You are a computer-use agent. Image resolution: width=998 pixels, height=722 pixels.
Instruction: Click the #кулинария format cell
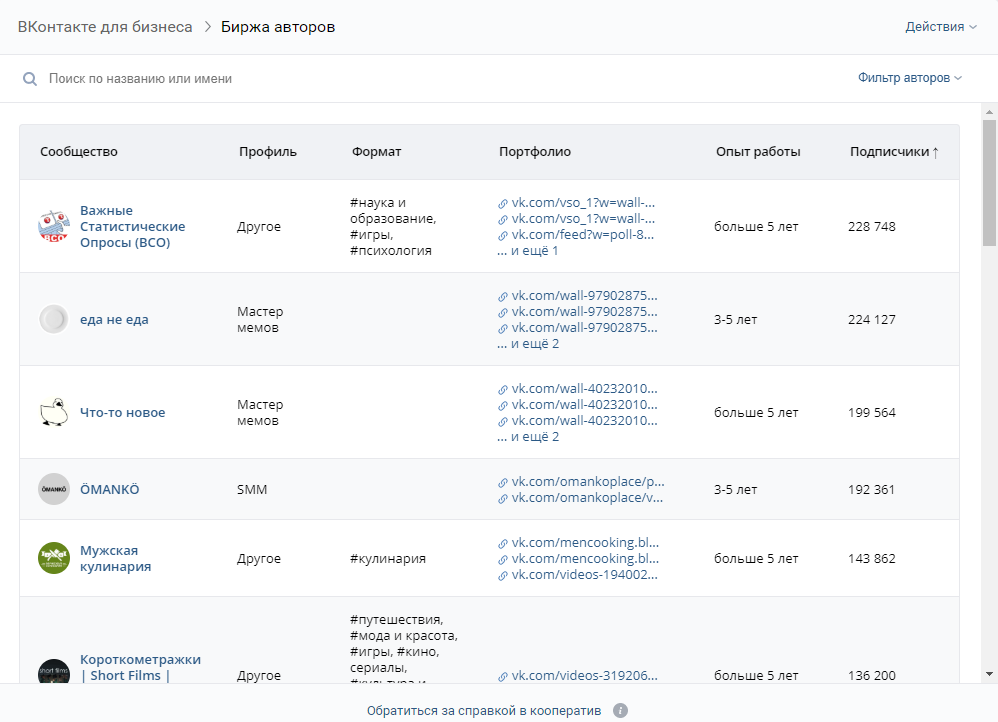click(388, 558)
